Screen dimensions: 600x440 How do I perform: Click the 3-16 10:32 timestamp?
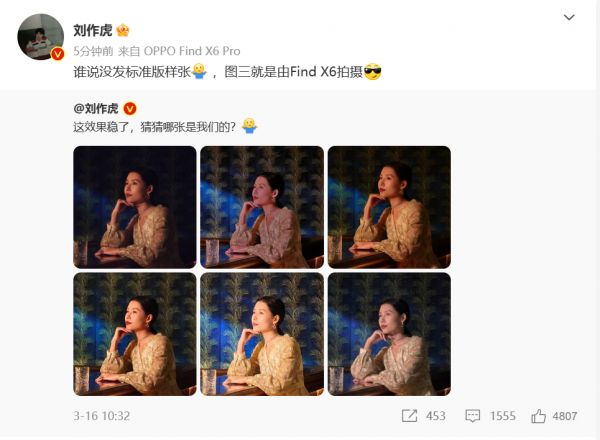pyautogui.click(x=102, y=416)
